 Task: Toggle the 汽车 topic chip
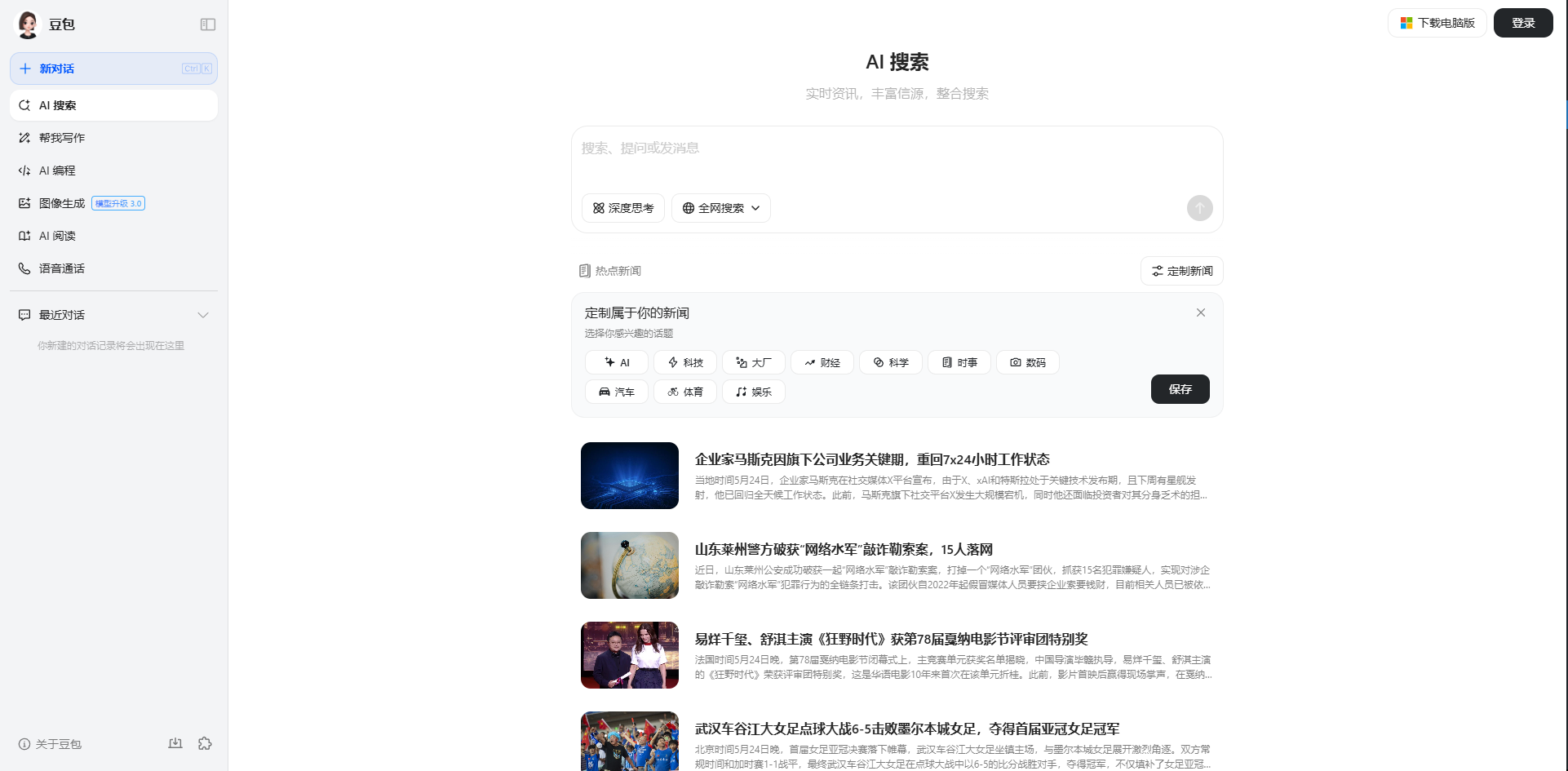coord(617,392)
